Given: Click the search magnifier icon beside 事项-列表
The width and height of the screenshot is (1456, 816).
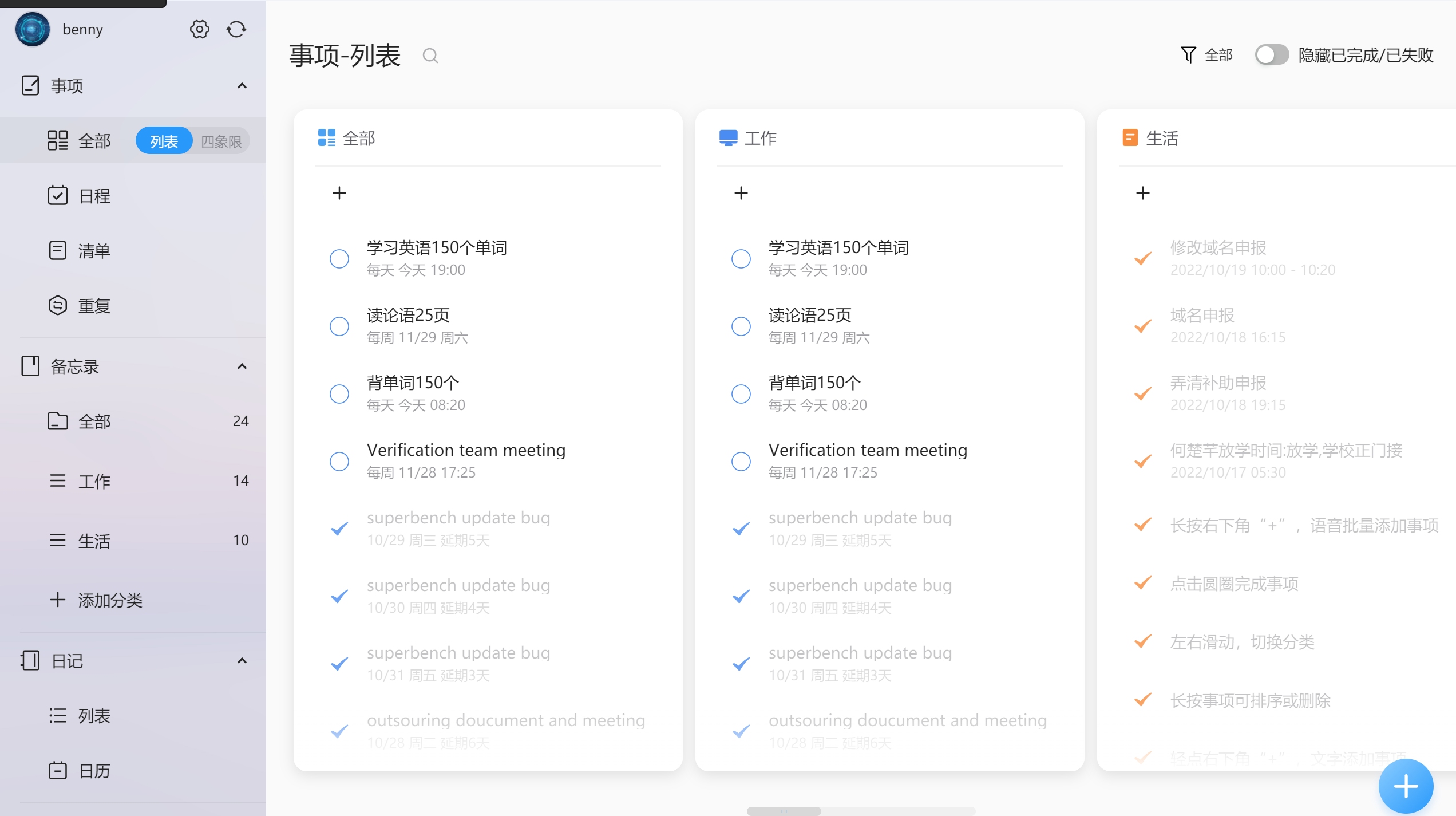Looking at the screenshot, I should [x=430, y=56].
